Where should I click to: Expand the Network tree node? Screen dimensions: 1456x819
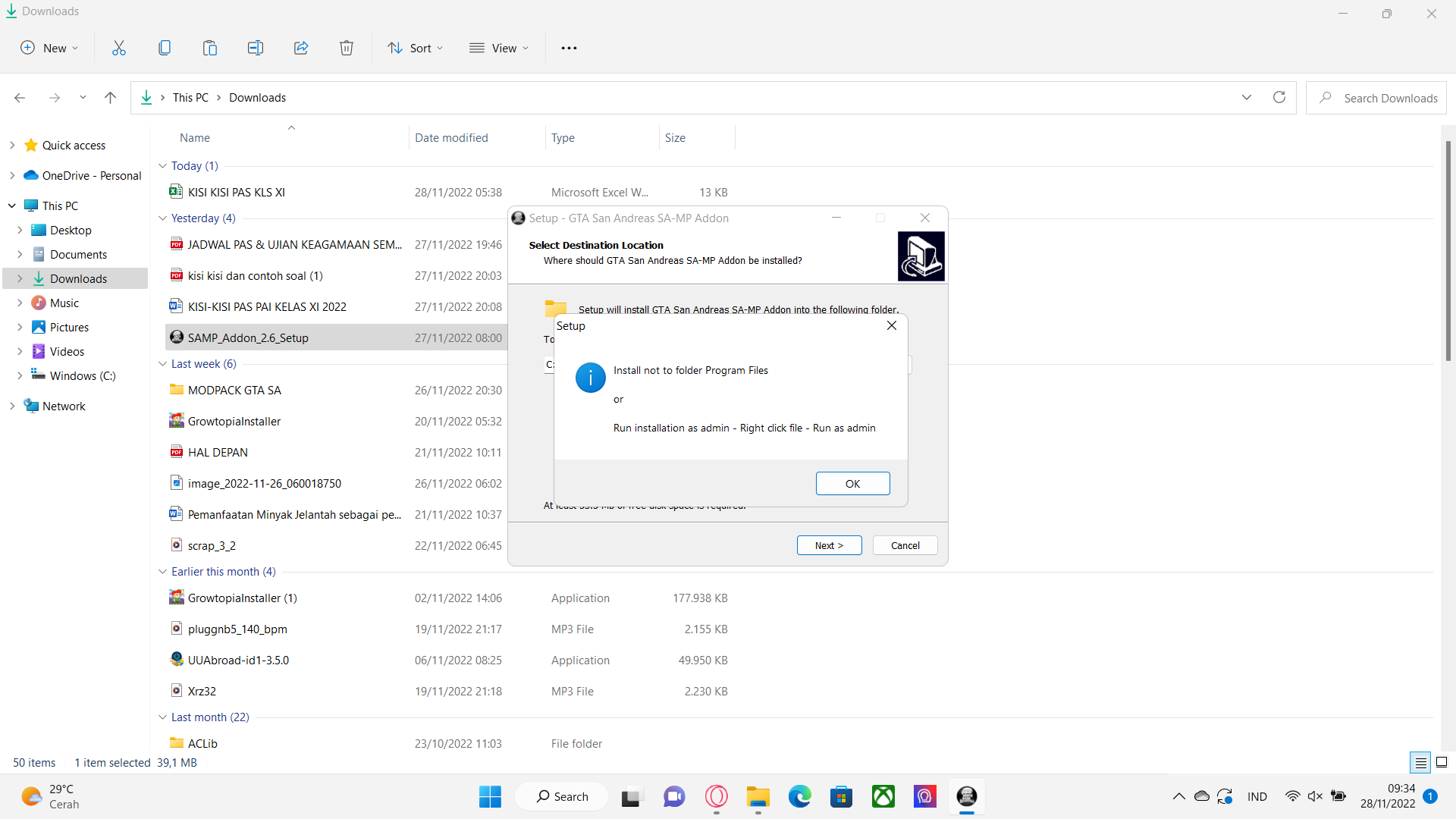[12, 406]
